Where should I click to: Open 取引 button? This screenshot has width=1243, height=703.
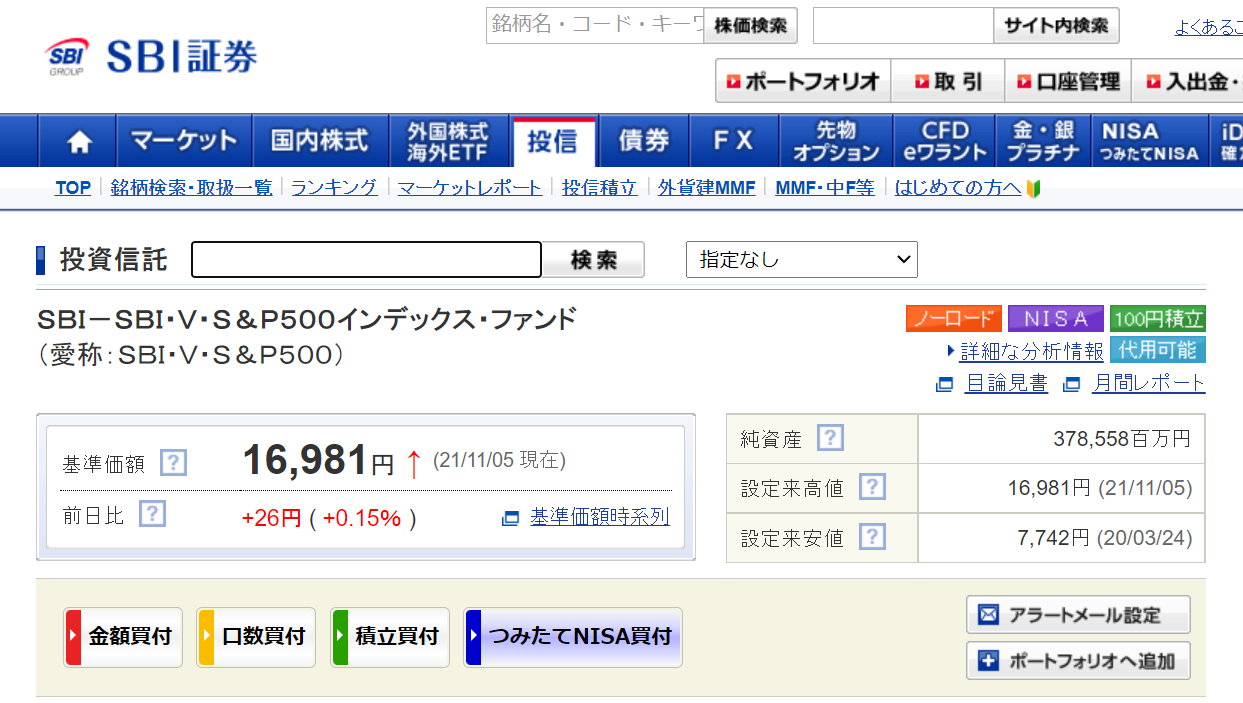948,81
